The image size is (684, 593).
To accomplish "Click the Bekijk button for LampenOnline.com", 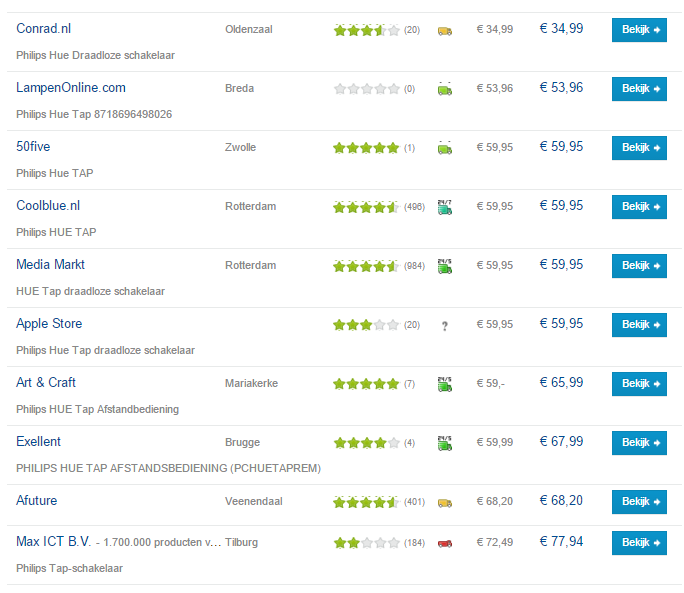I will click(x=639, y=89).
